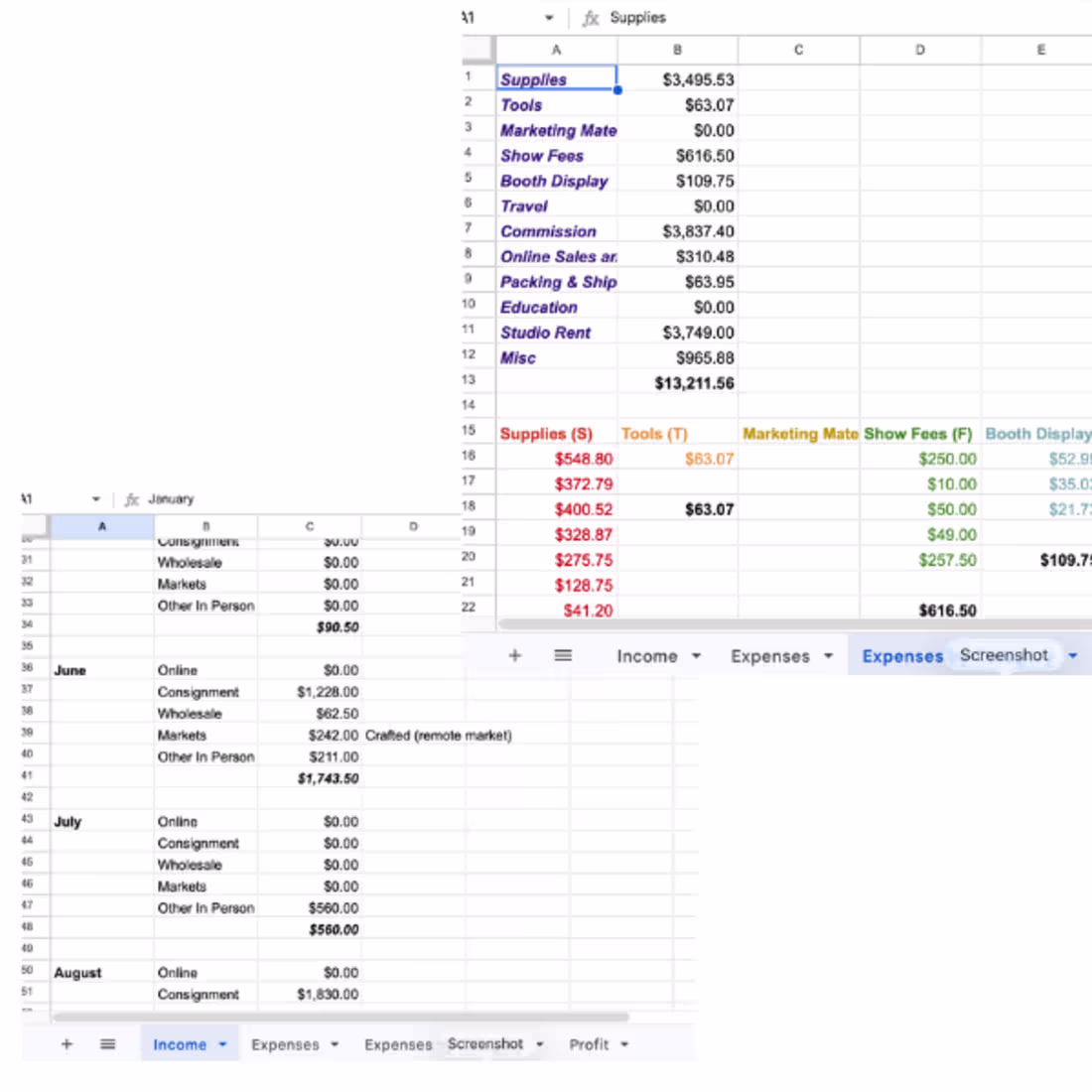Add a sheet using the lower window's plus icon
The image size is (1092, 1092).
[67, 1043]
